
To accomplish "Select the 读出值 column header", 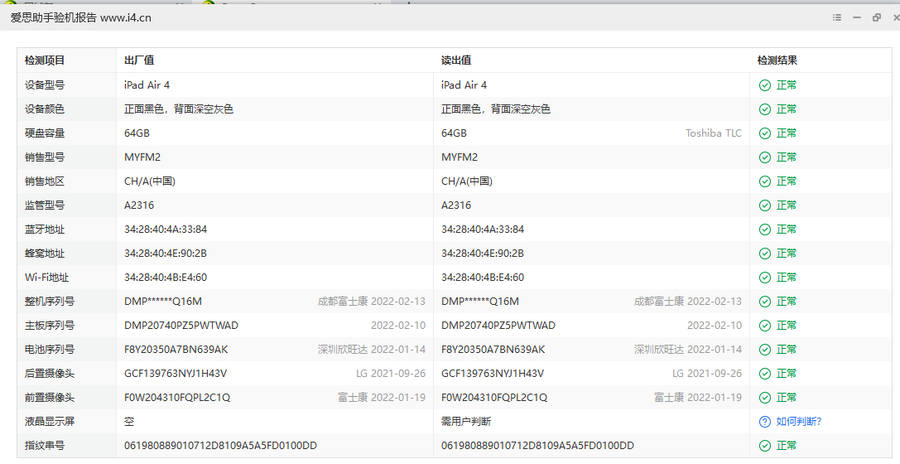I will click(x=456, y=60).
